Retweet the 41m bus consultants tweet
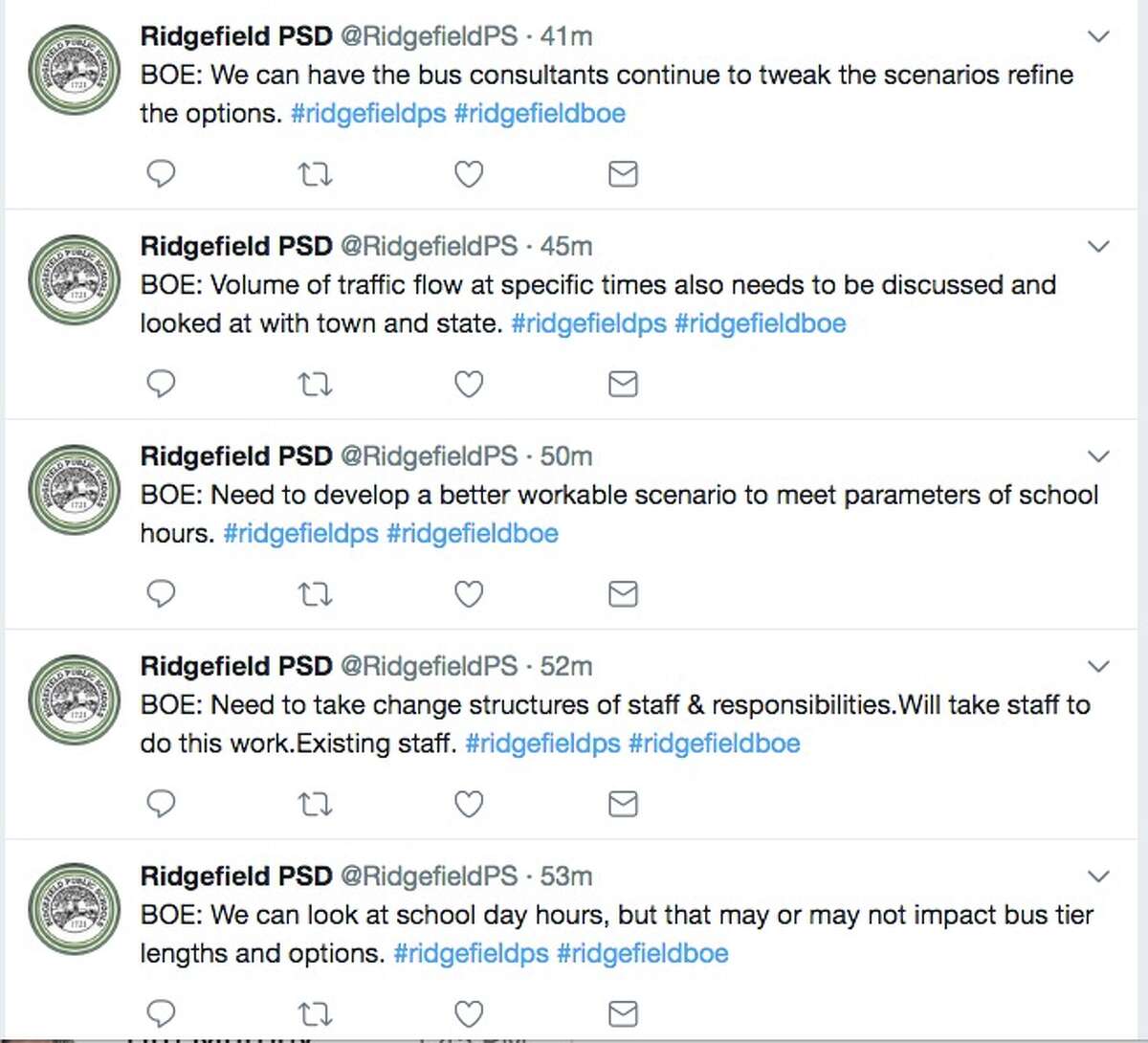The height and width of the screenshot is (1043, 1148). coord(315,174)
